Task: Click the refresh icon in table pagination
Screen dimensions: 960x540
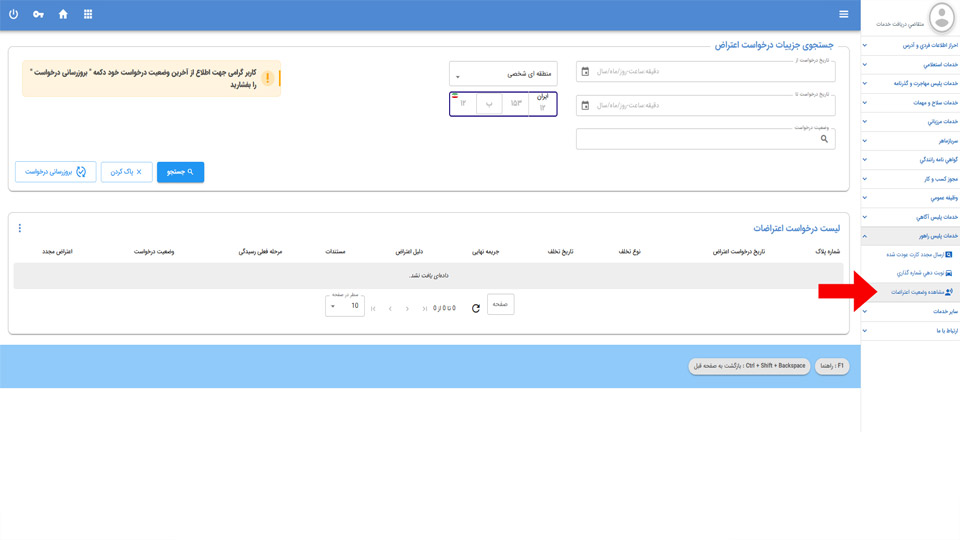Action: [x=476, y=308]
